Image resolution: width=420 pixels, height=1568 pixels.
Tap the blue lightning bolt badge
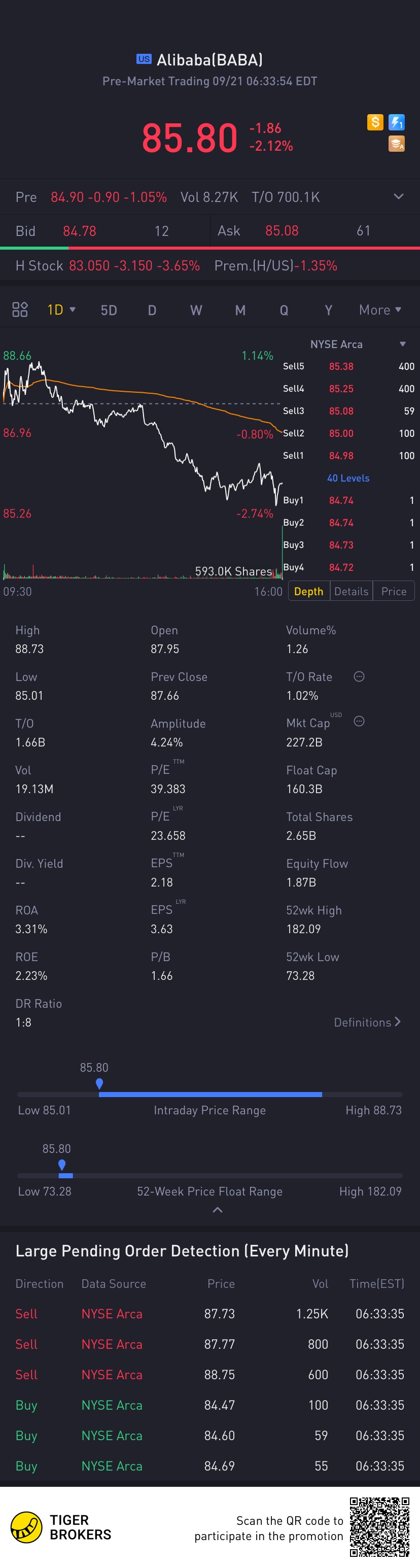[x=396, y=122]
